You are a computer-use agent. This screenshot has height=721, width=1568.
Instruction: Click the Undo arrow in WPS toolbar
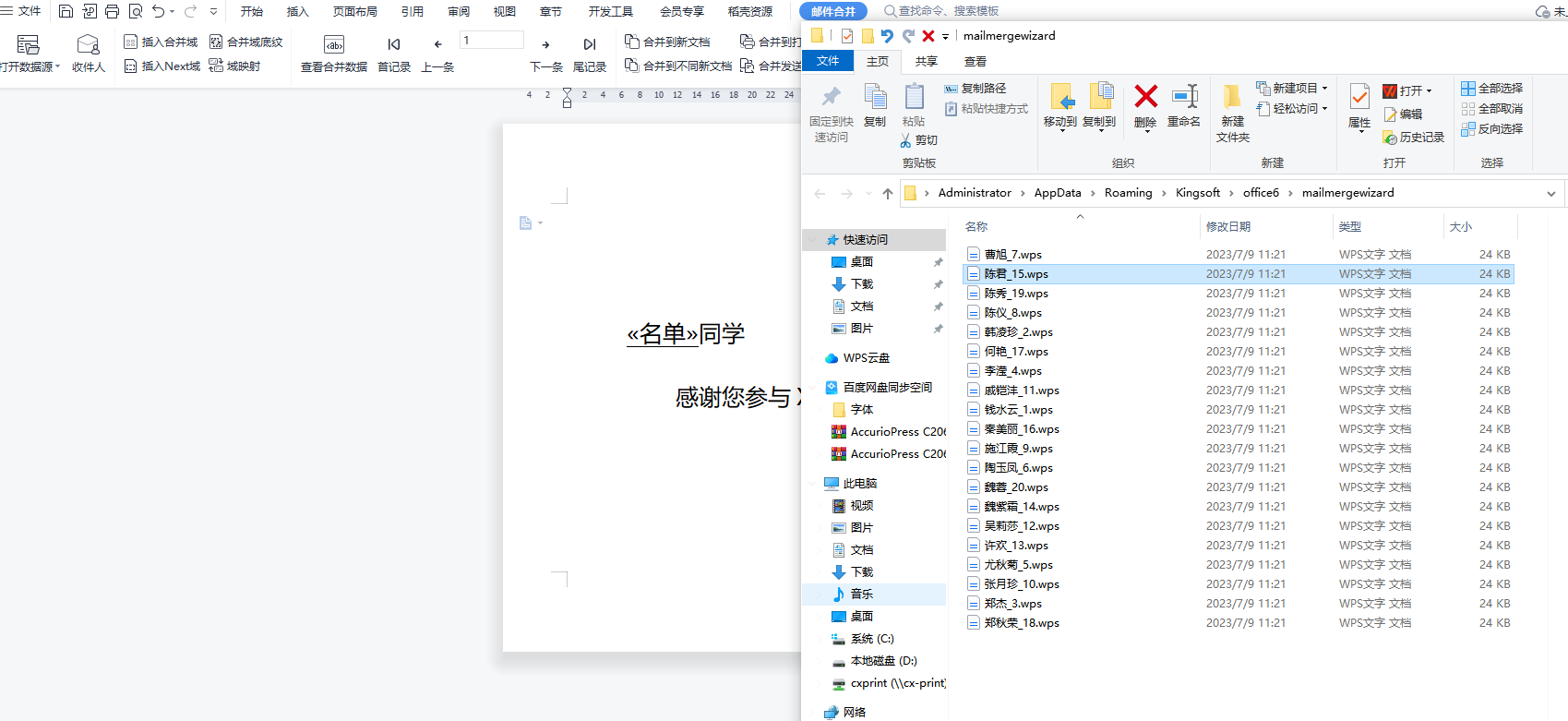tap(159, 11)
